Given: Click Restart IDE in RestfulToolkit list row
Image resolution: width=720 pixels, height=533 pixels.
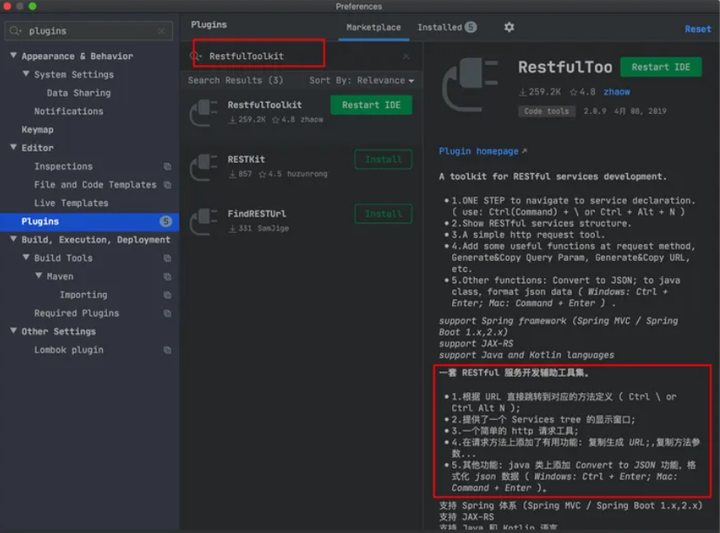Looking at the screenshot, I should pyautogui.click(x=371, y=105).
